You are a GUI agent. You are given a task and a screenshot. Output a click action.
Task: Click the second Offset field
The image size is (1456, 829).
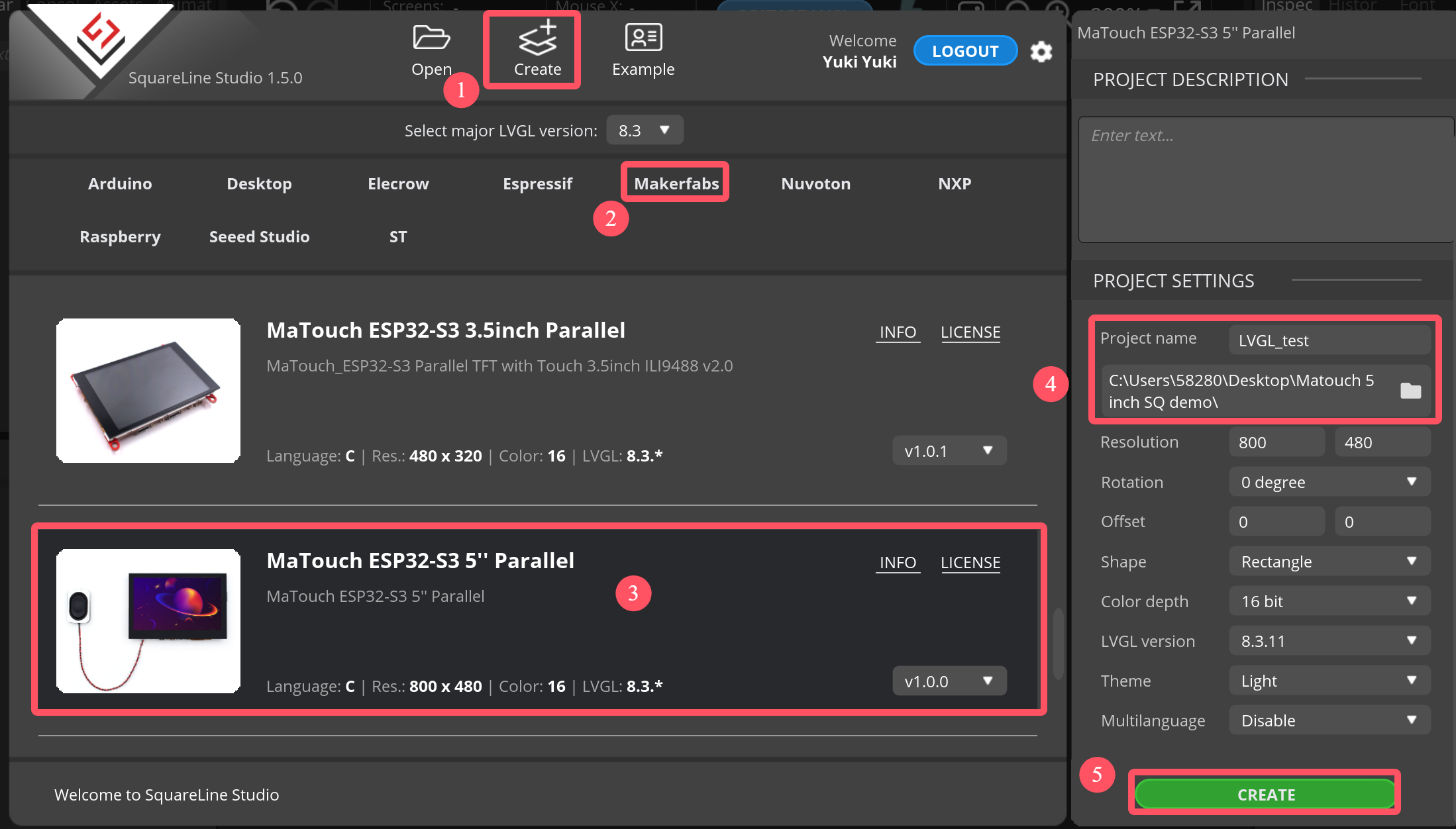[x=1382, y=522]
